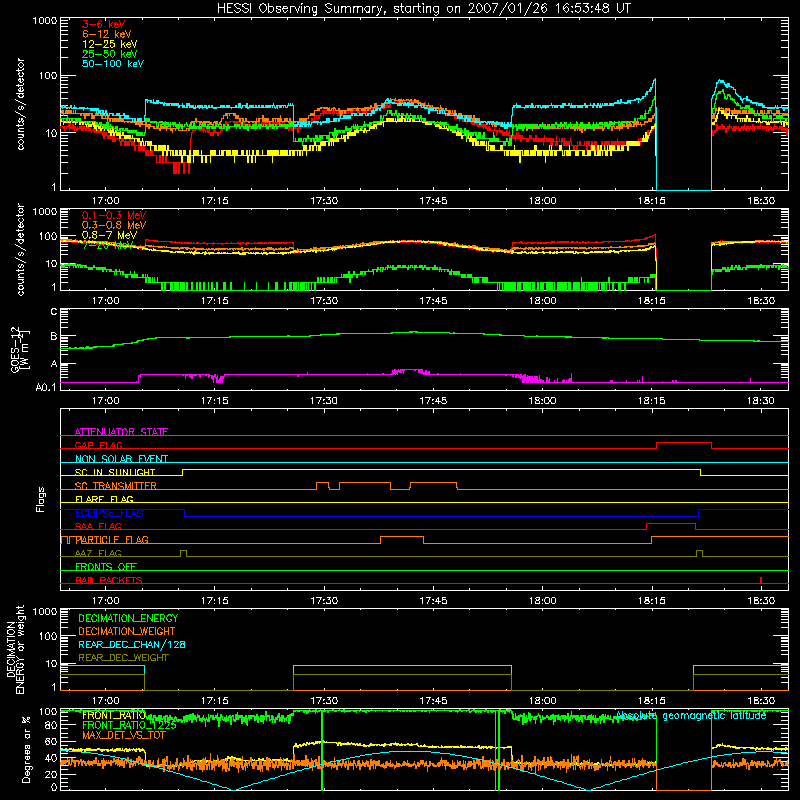Select the 12-25 keV legend label
The height and width of the screenshot is (800, 800).
tap(109, 44)
